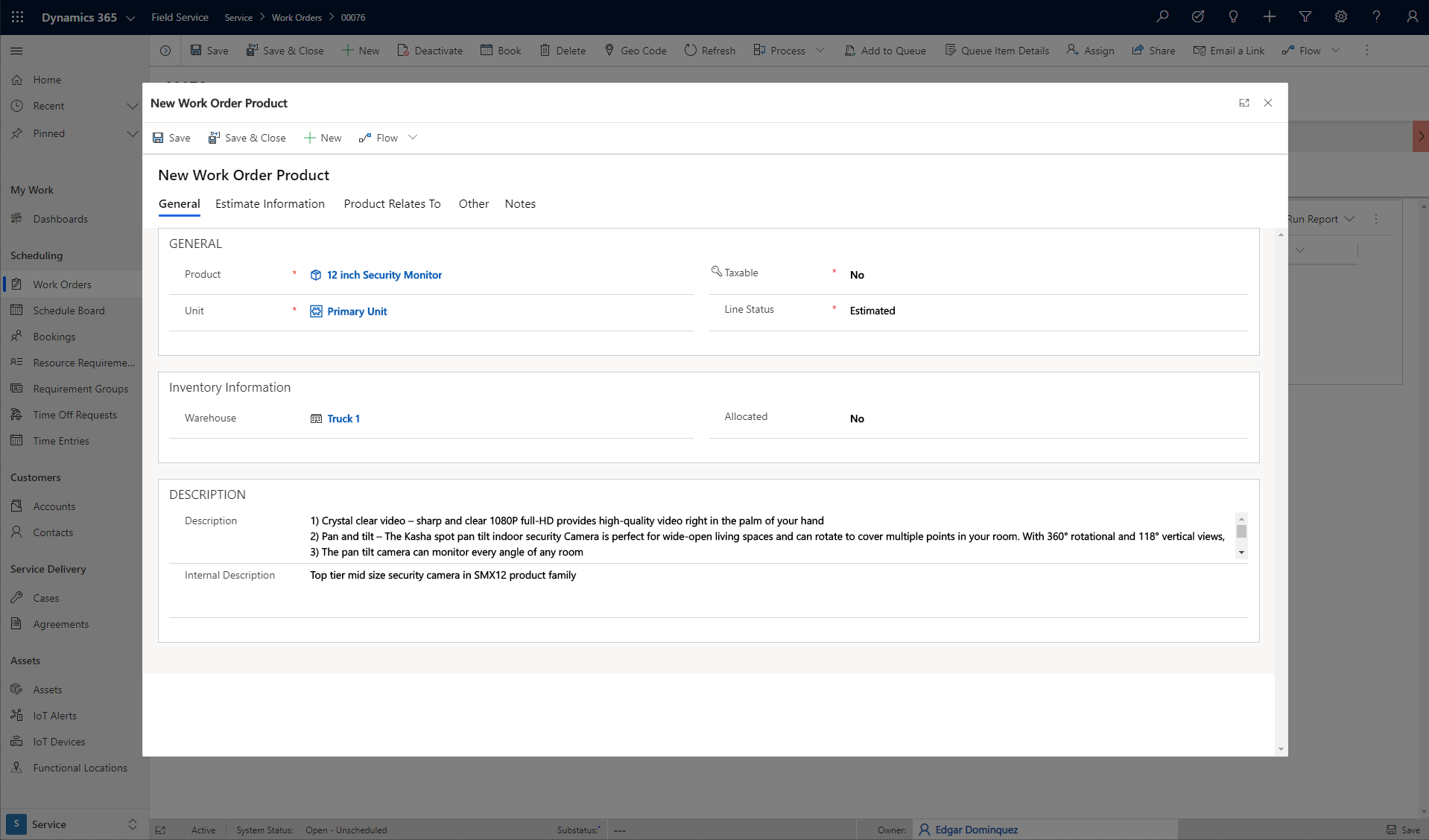Open the Other tab
1429x840 pixels.
tap(474, 203)
